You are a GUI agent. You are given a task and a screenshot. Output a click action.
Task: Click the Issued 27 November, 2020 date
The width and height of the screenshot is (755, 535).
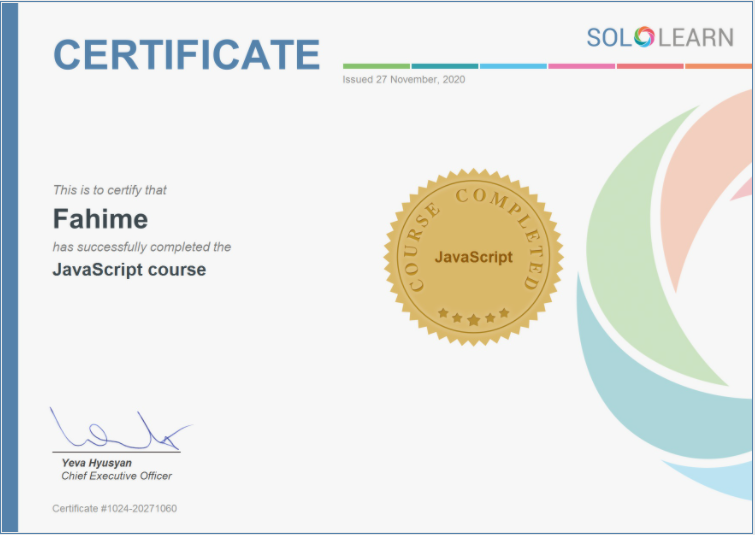coord(403,80)
